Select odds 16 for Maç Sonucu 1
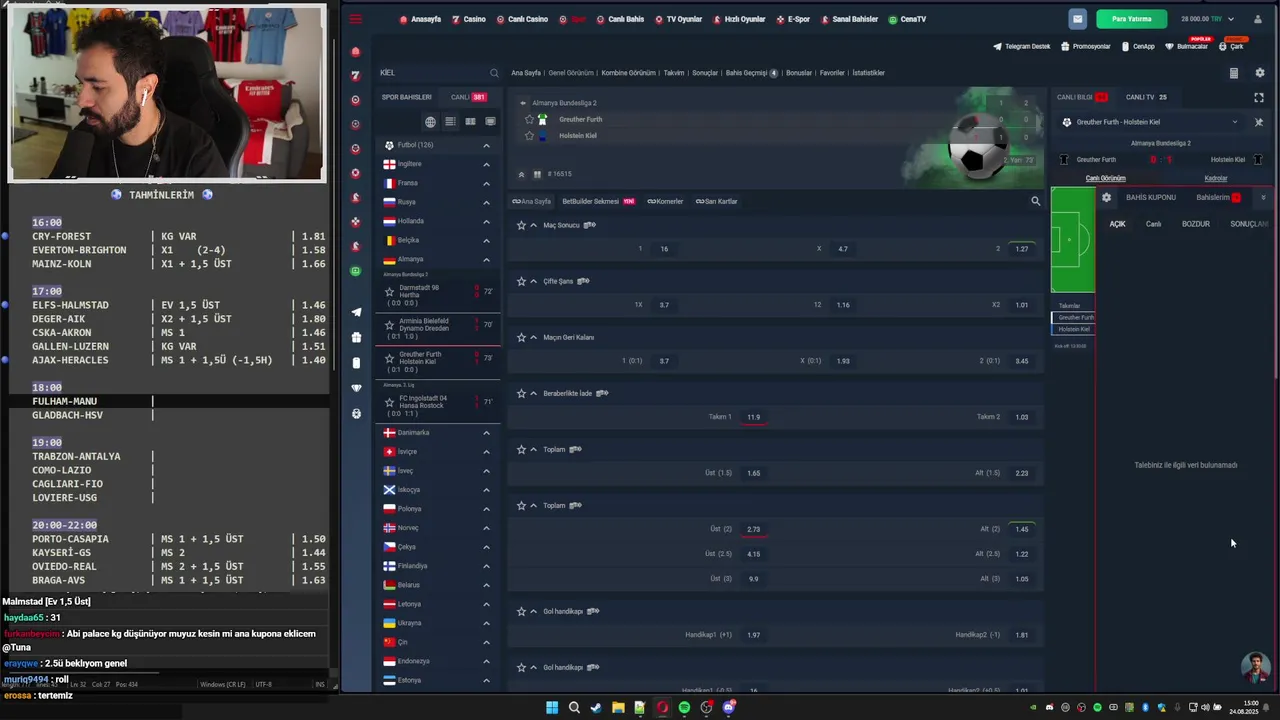 pos(664,249)
